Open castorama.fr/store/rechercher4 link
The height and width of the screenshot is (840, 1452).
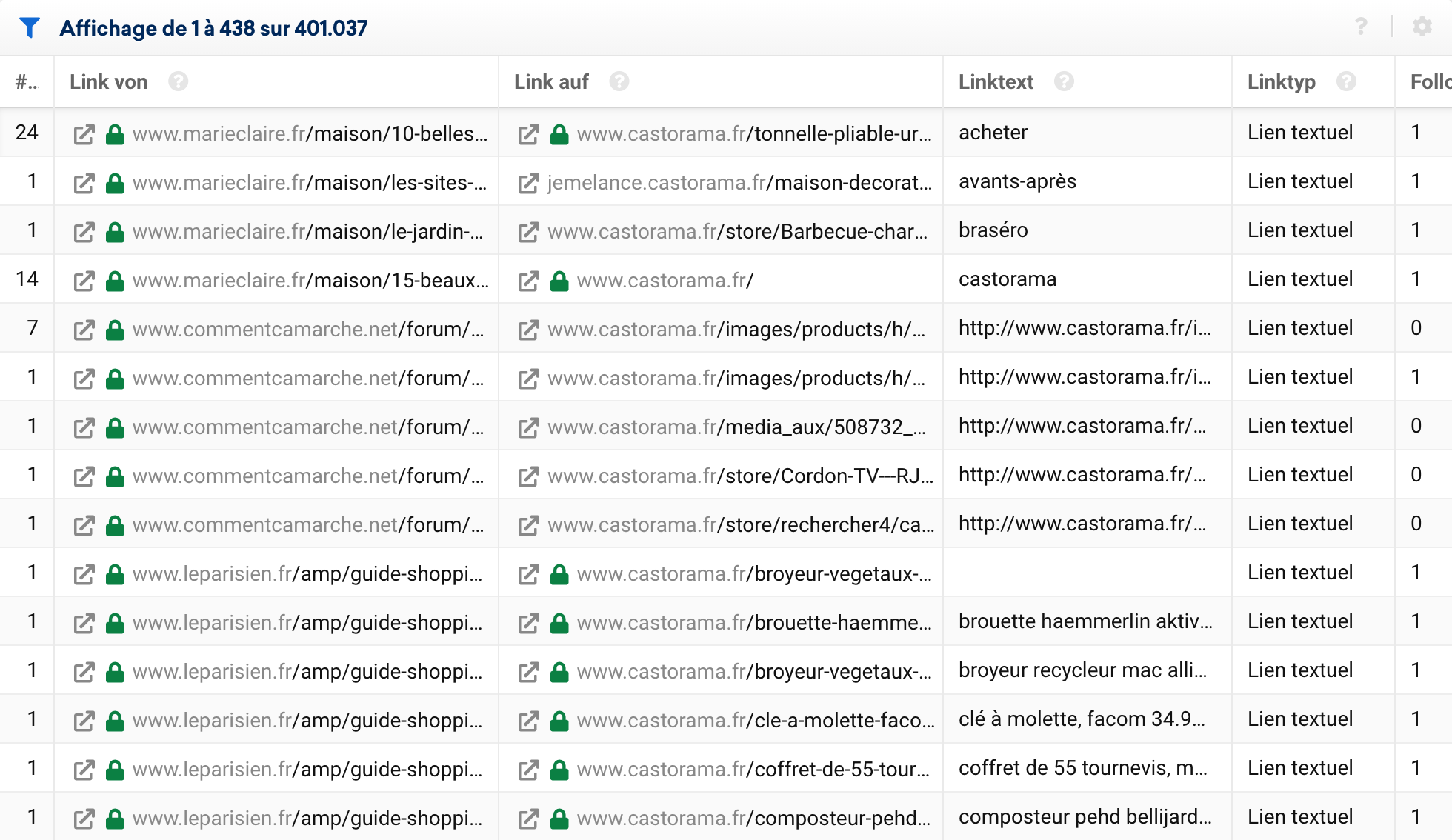click(x=741, y=525)
